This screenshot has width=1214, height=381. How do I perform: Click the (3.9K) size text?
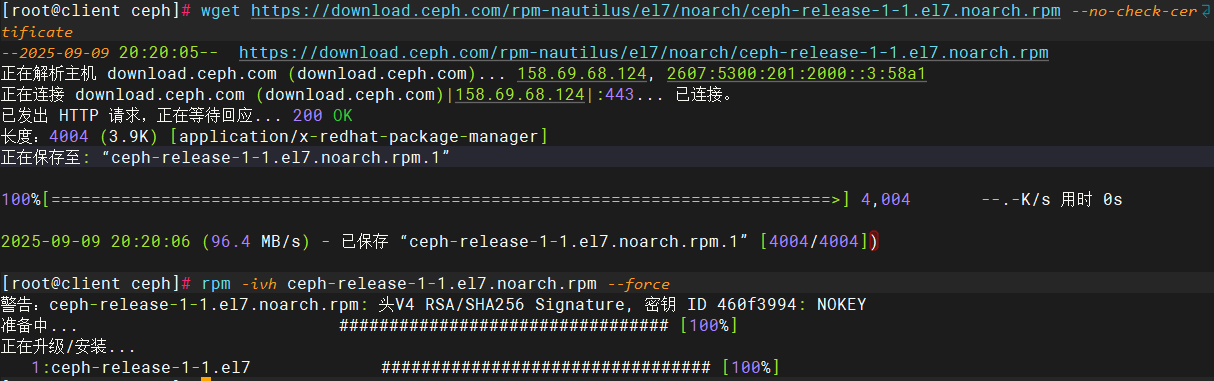click(131, 137)
